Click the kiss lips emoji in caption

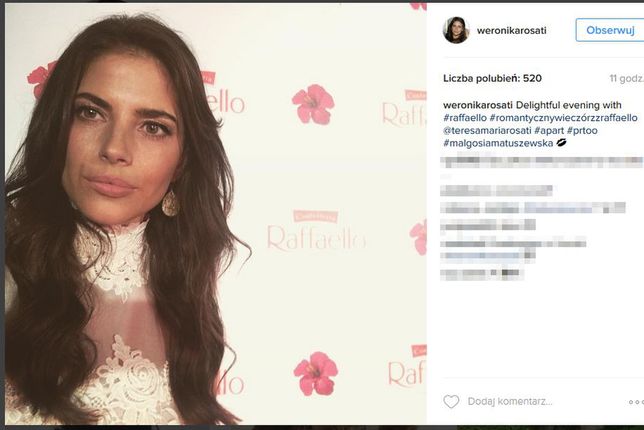click(x=561, y=143)
